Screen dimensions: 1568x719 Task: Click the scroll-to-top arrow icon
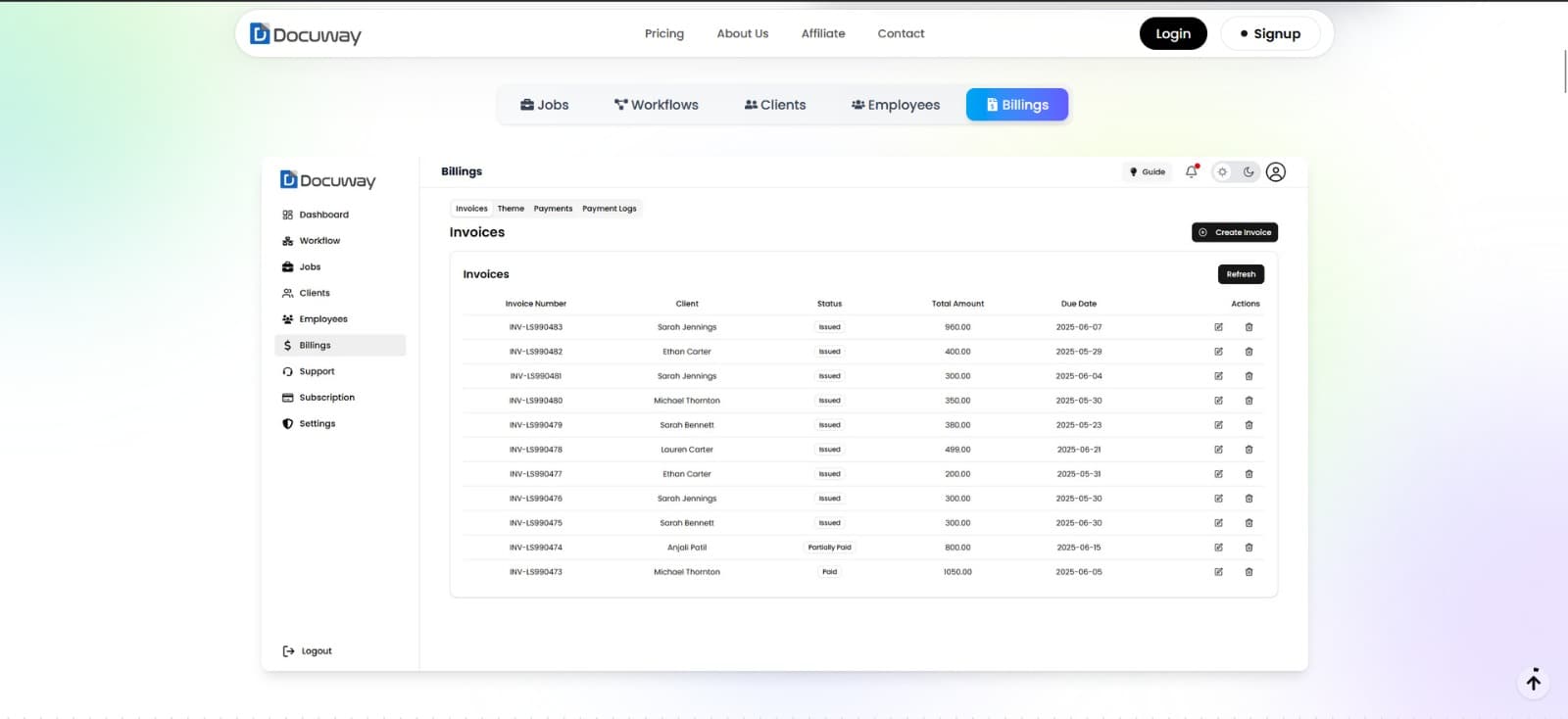tap(1534, 682)
